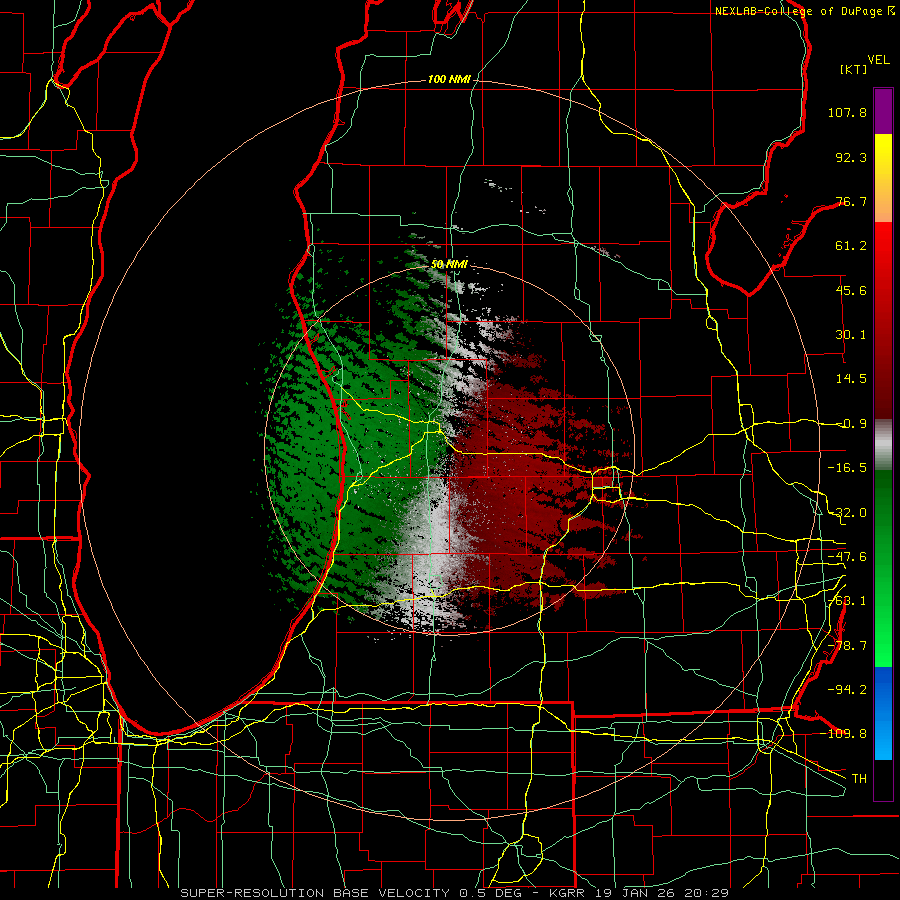
Task: Select the 61.2 velocity scale value
Action: tap(851, 246)
